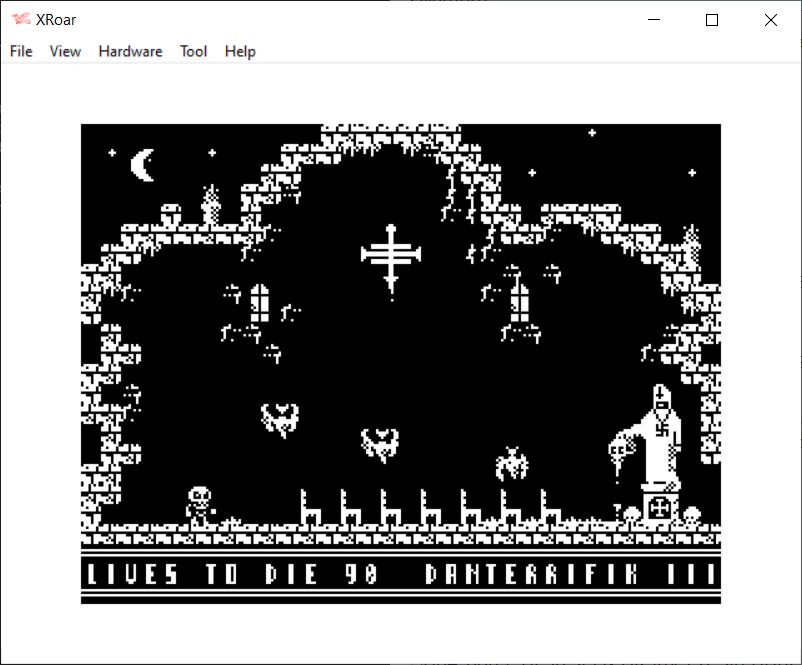Click the right arched chapel window
The height and width of the screenshot is (665, 802).
tap(520, 302)
